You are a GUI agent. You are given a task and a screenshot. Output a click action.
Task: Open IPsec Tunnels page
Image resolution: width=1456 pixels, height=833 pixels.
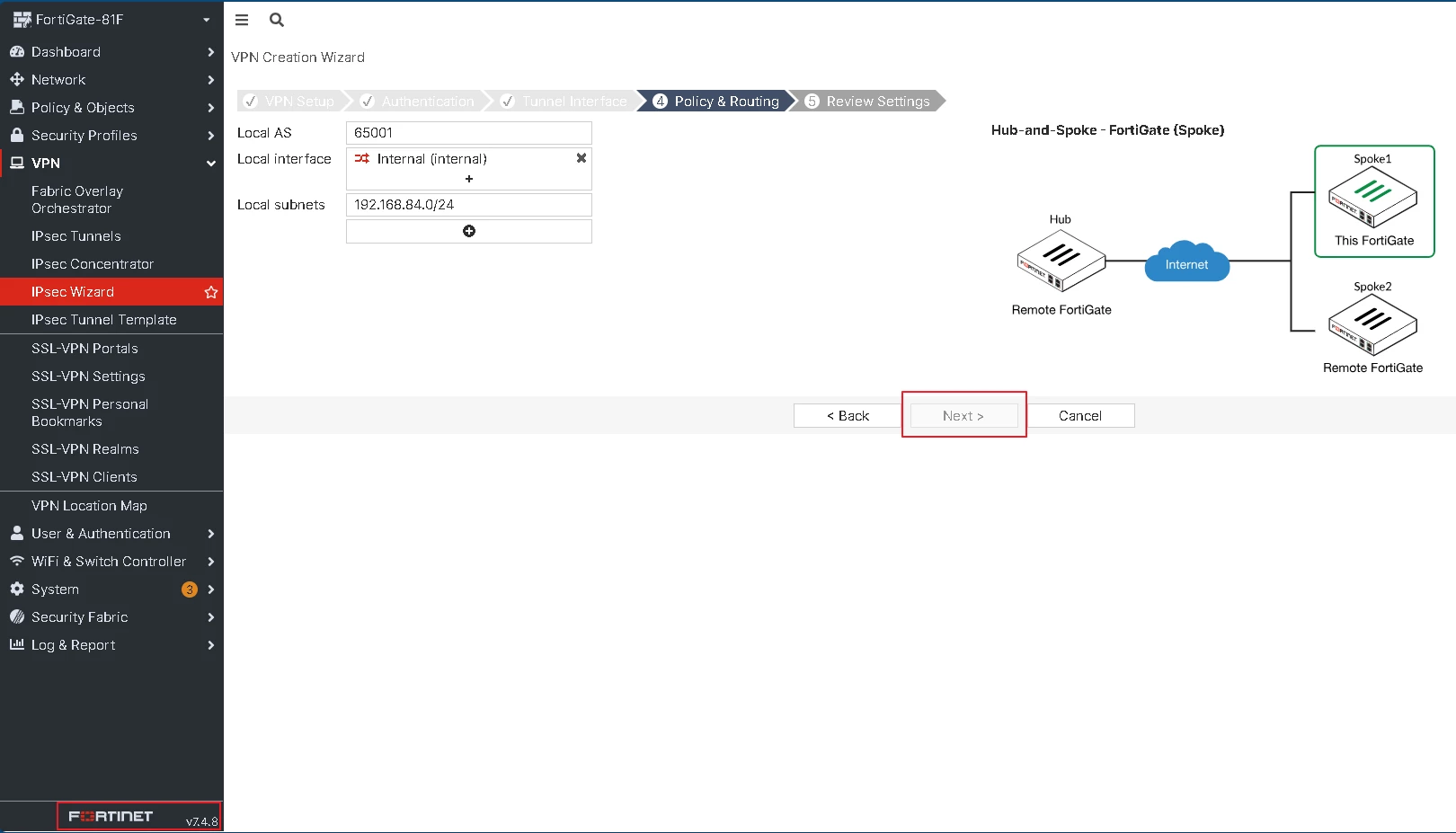click(111, 236)
